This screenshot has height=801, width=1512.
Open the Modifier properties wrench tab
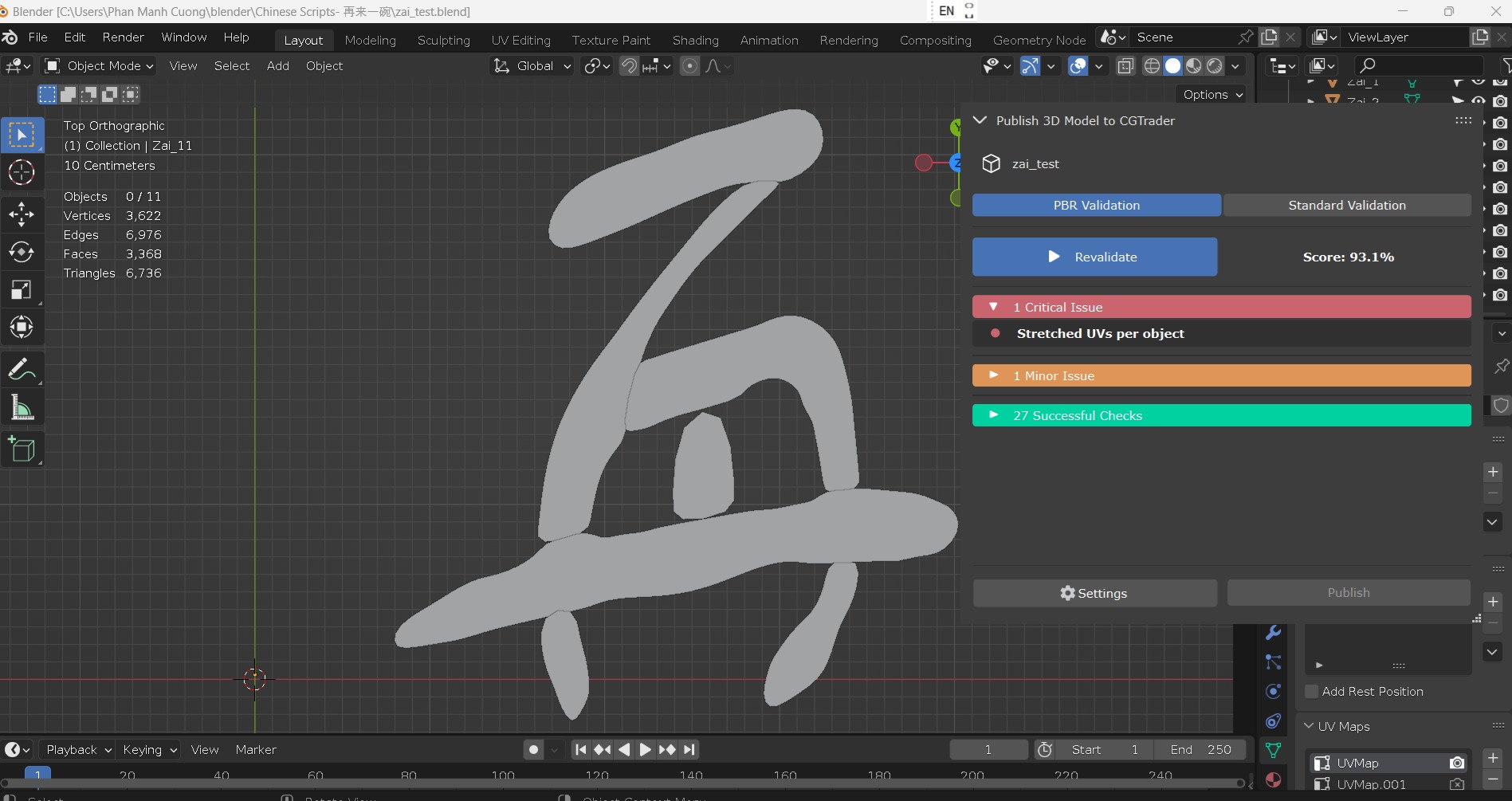tap(1273, 632)
